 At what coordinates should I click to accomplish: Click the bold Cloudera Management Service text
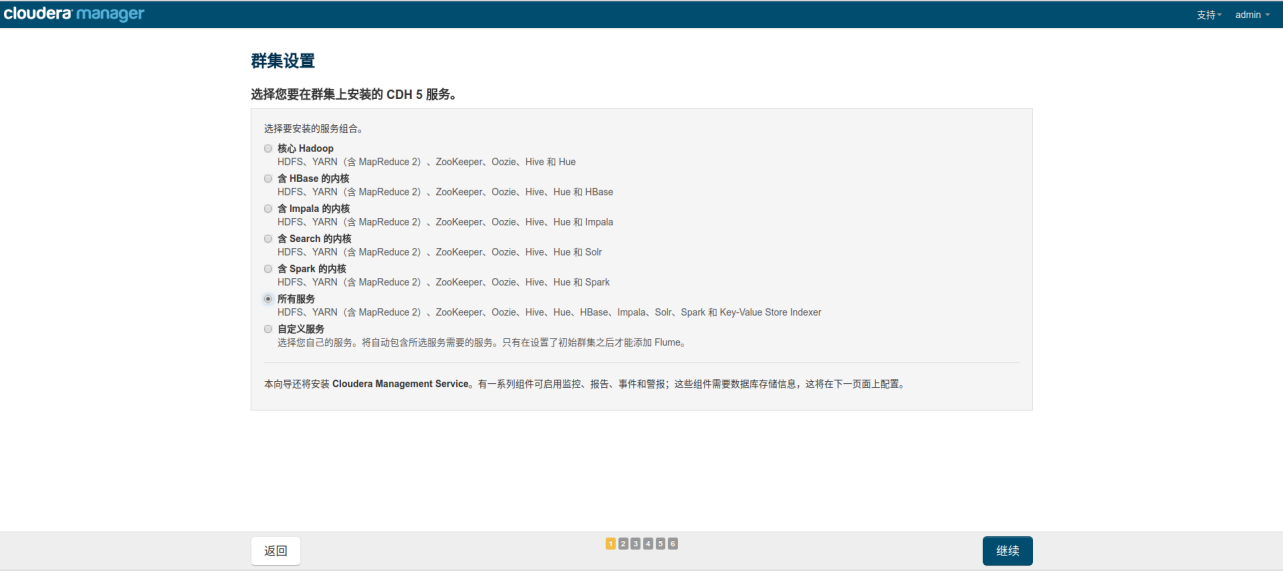pos(400,384)
